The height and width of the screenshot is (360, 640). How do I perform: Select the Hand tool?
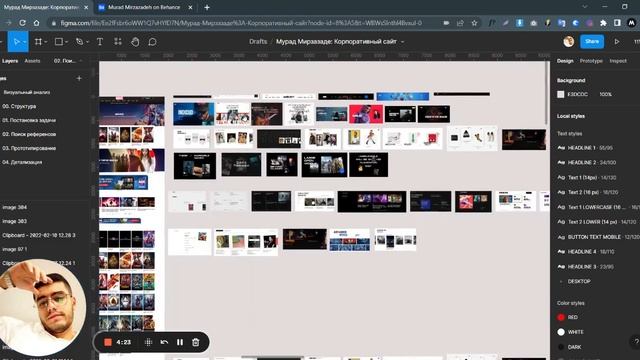coord(135,42)
